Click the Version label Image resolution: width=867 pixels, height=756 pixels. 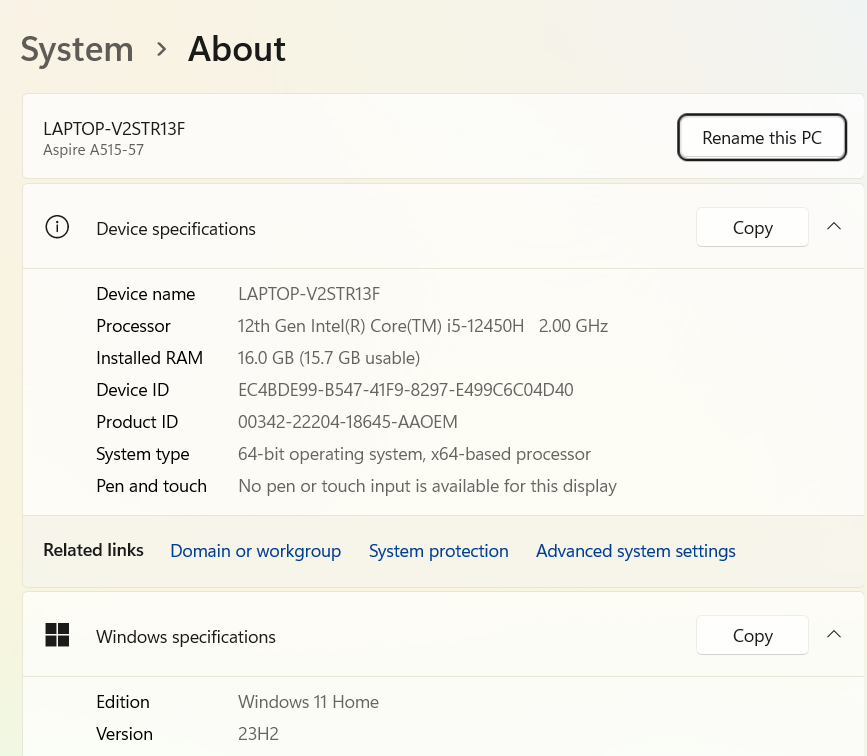[x=124, y=734]
